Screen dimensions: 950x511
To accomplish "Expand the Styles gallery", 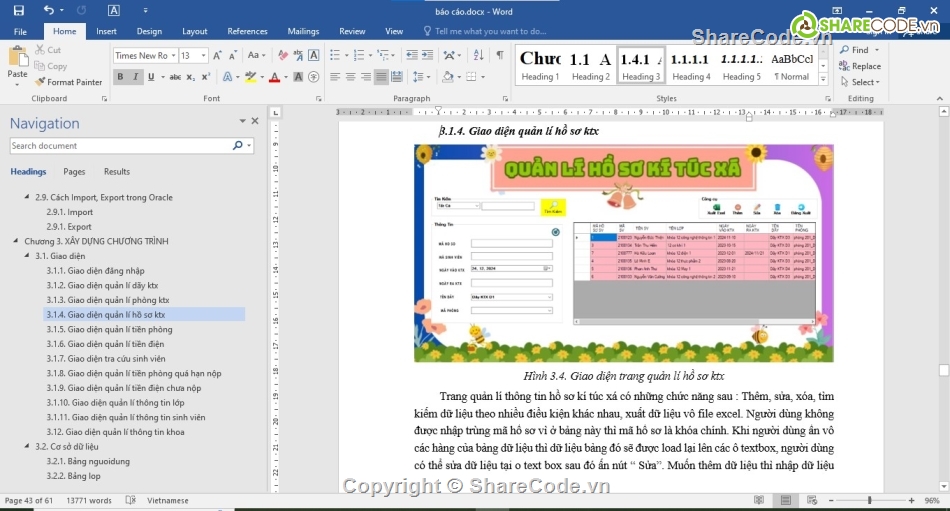I will point(823,79).
